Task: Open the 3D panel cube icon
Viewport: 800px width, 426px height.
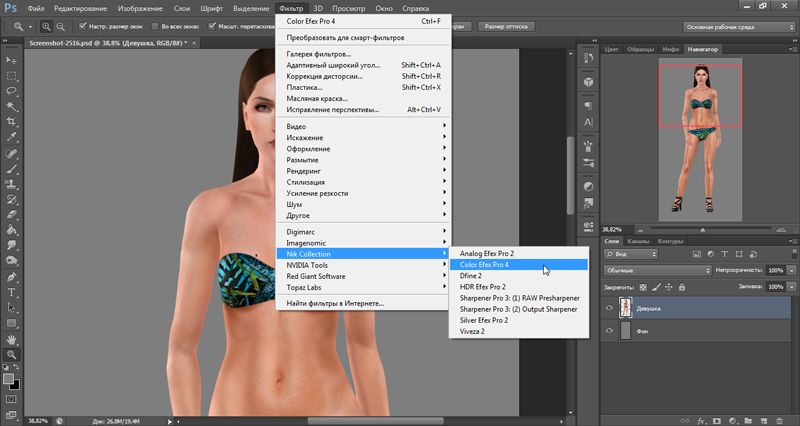Action: [x=588, y=82]
